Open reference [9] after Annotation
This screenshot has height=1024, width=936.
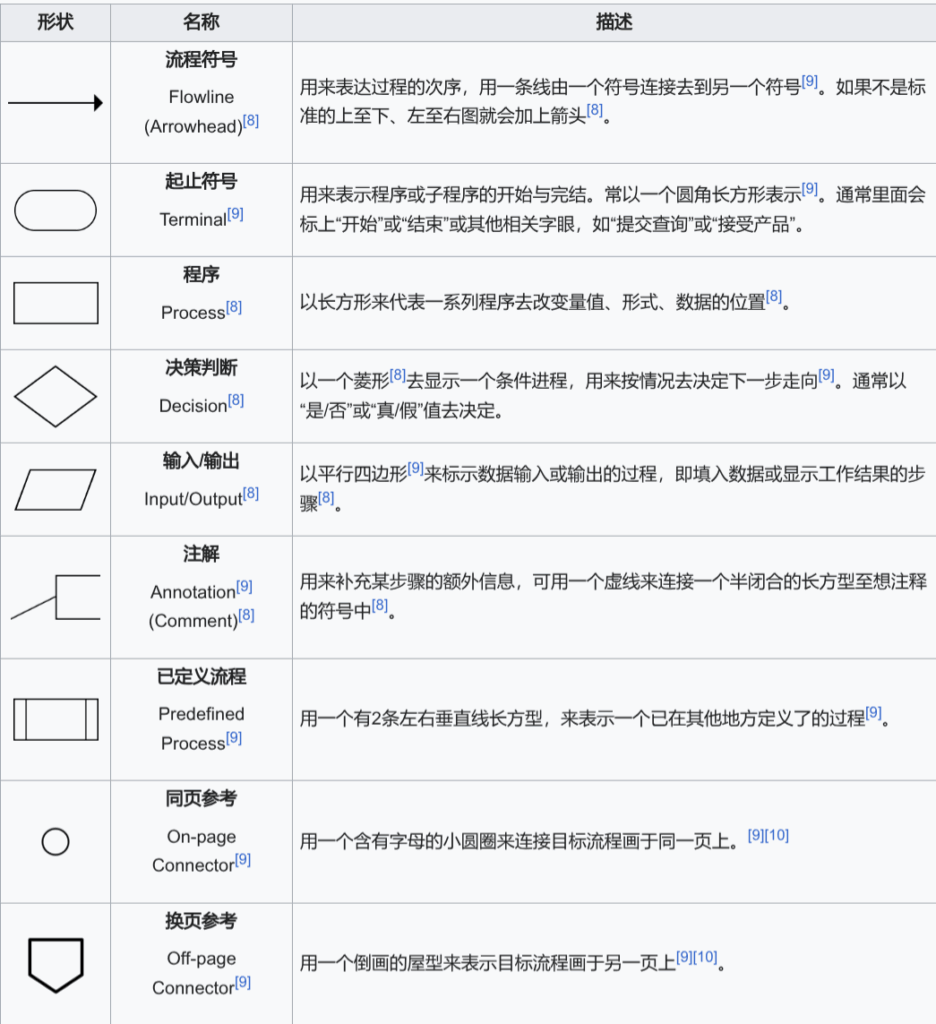244,586
